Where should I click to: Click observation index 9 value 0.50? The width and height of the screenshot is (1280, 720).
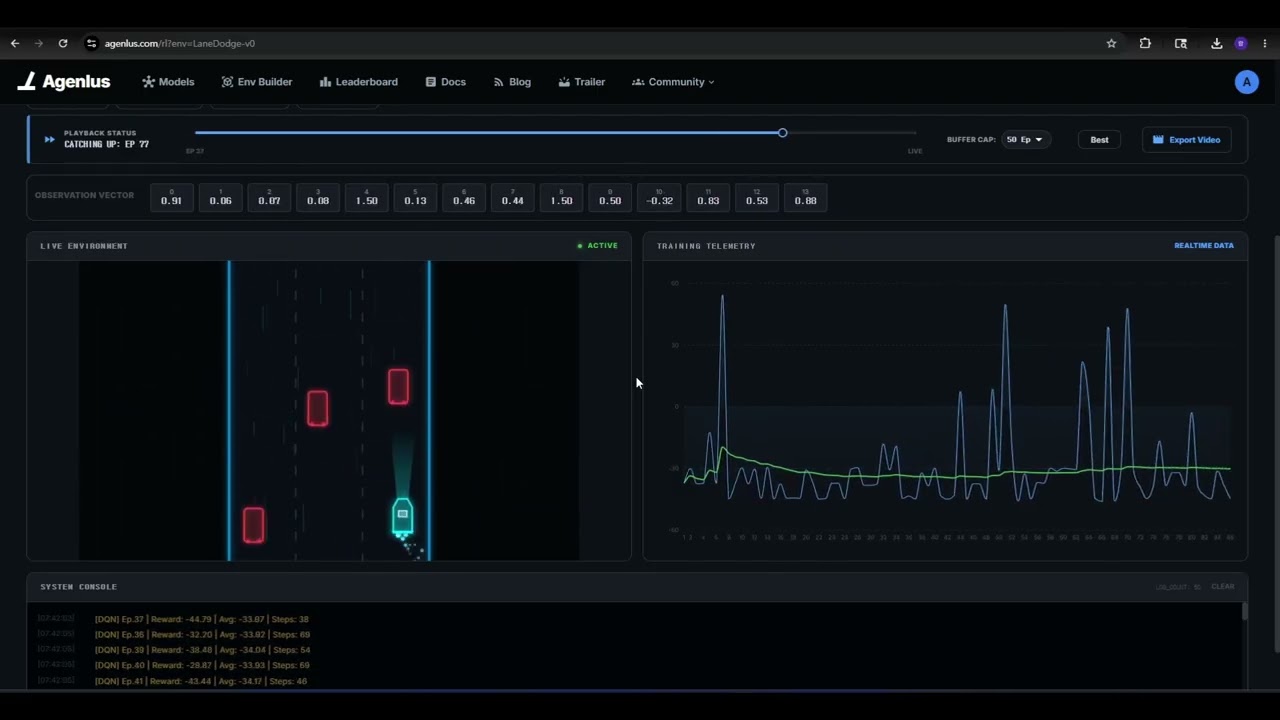coord(610,197)
